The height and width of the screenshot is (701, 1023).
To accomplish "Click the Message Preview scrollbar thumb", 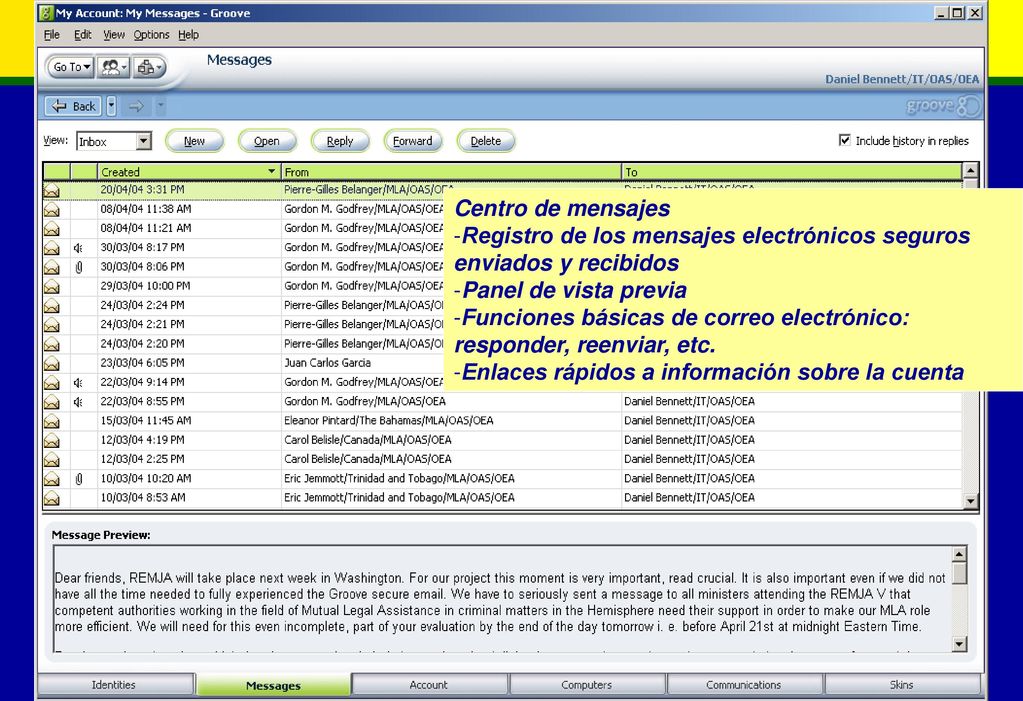I will tap(958, 573).
